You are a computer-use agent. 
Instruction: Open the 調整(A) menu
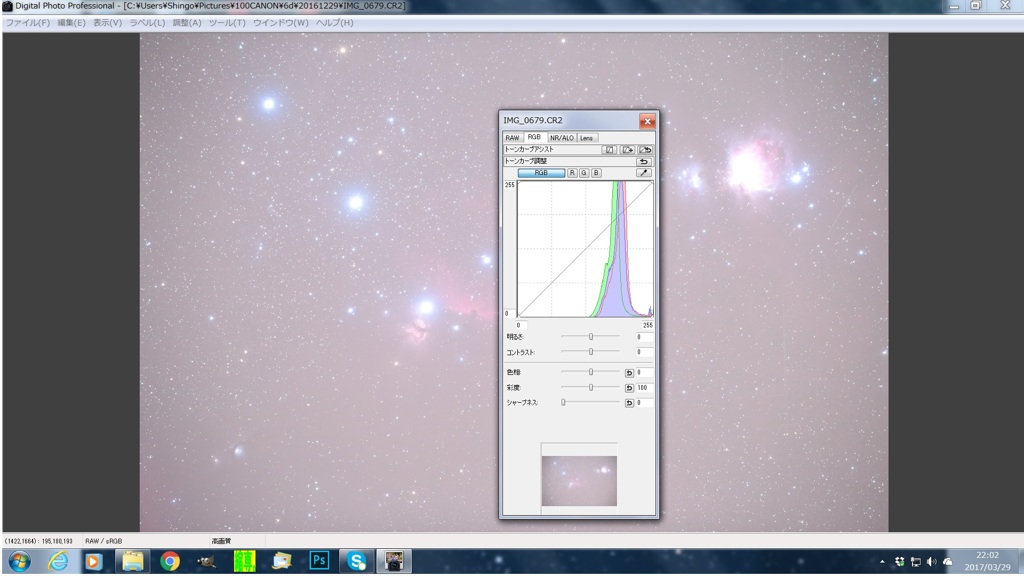[187, 23]
